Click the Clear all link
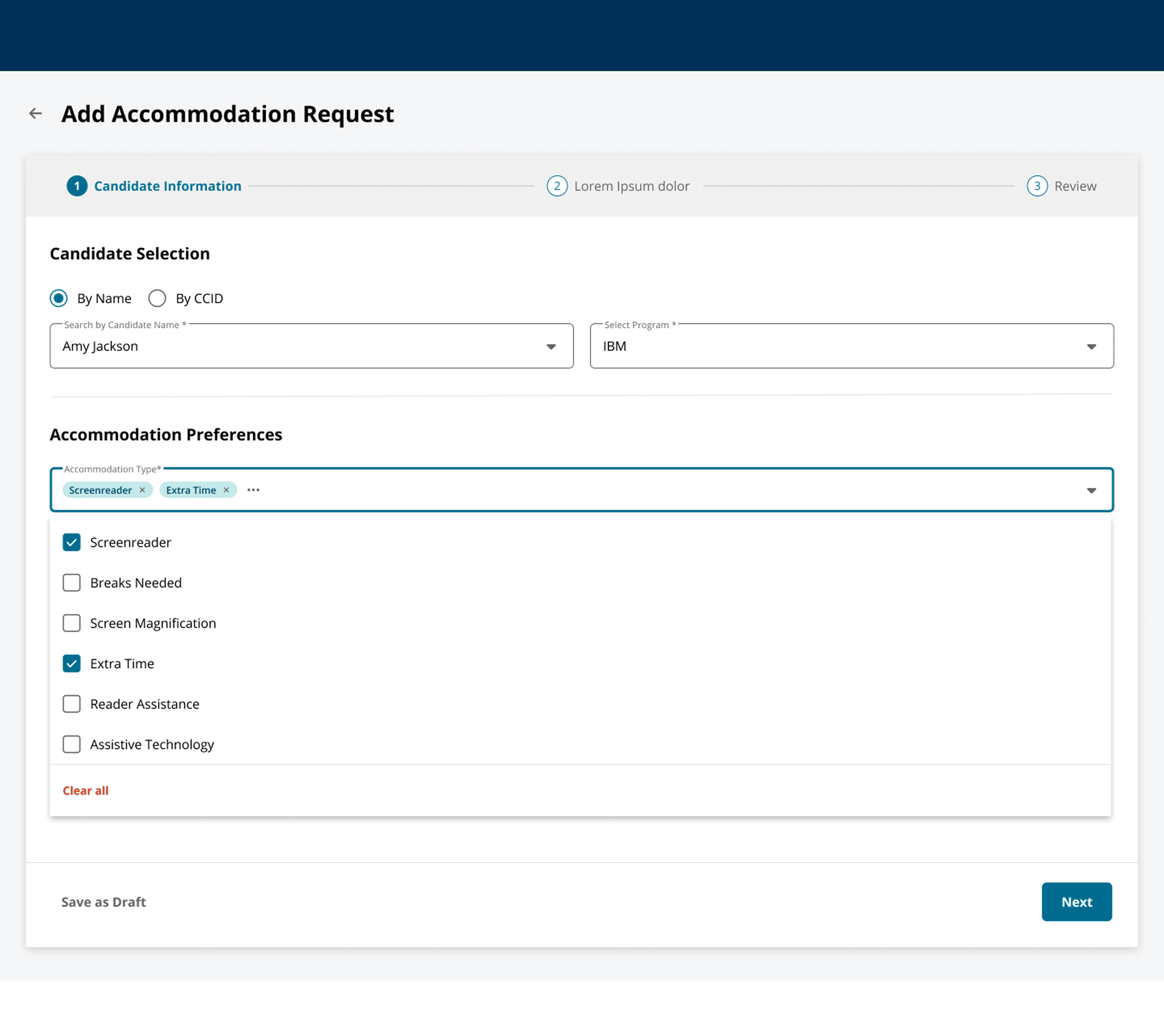 85,791
